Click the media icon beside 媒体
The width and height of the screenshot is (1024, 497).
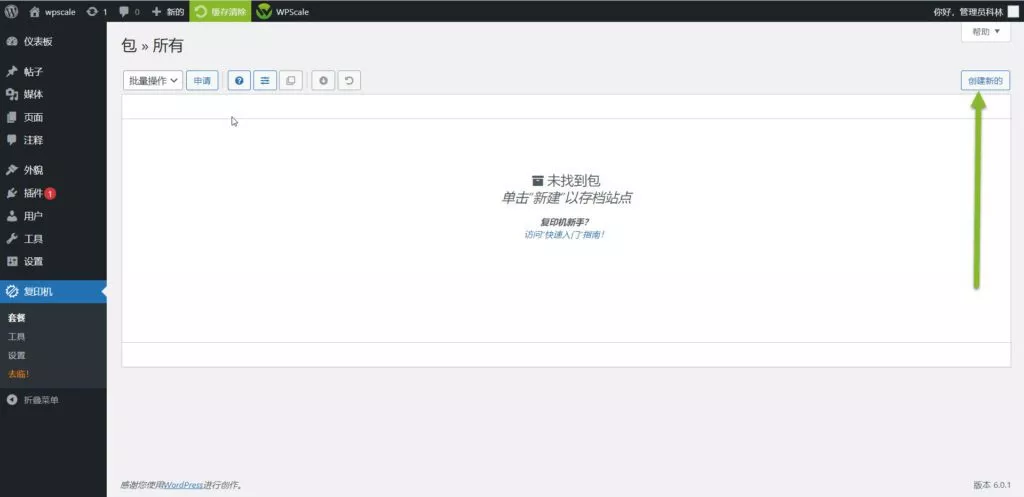(x=12, y=95)
